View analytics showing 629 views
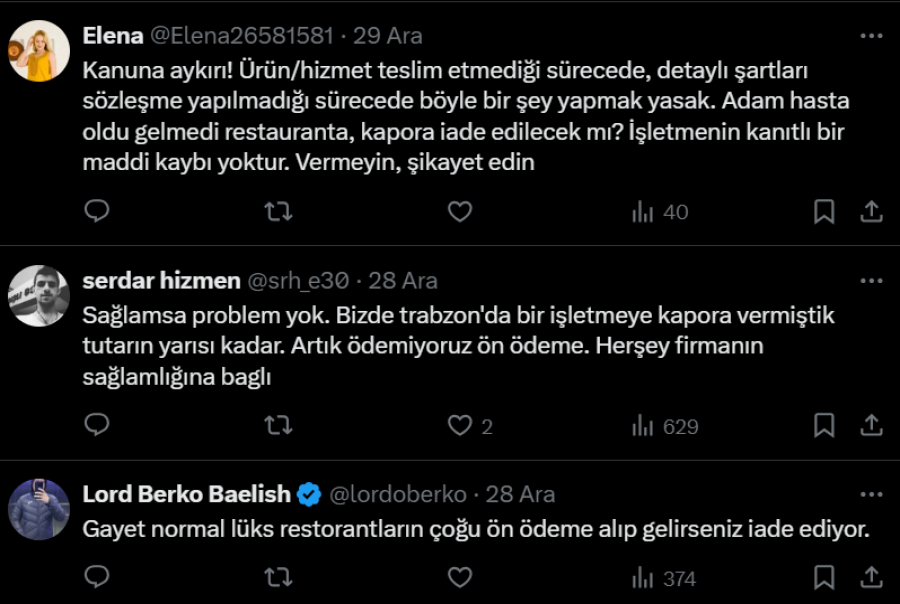The image size is (900, 604). coord(664,426)
